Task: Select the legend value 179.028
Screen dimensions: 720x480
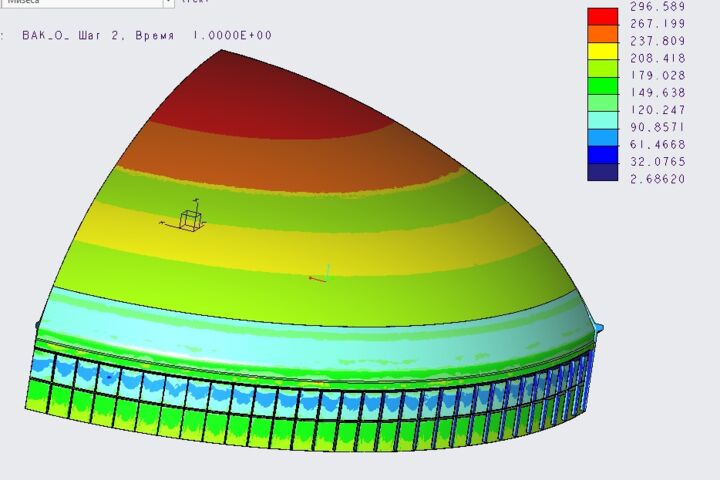Action: 658,75
